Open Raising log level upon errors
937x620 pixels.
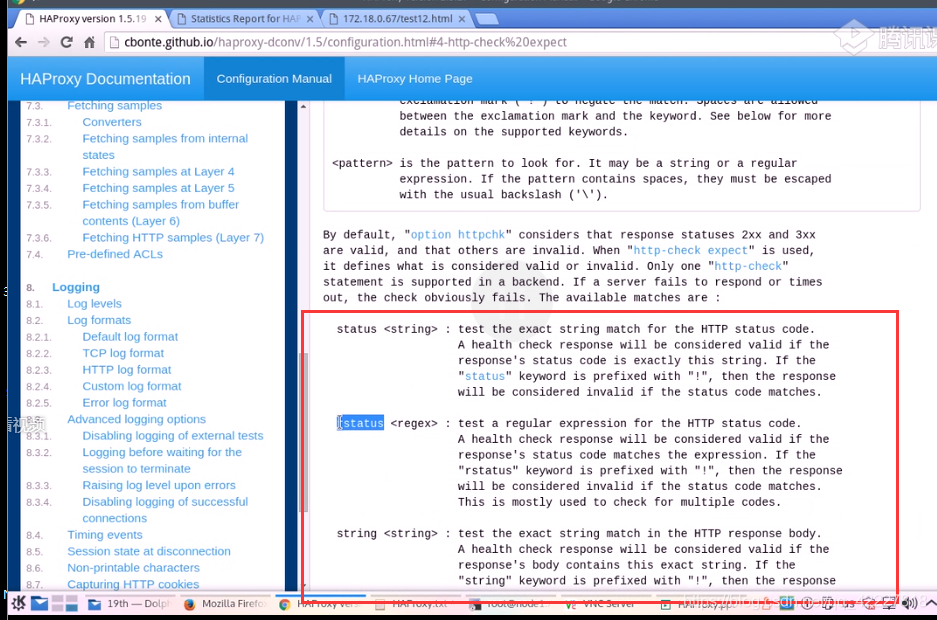(x=159, y=486)
